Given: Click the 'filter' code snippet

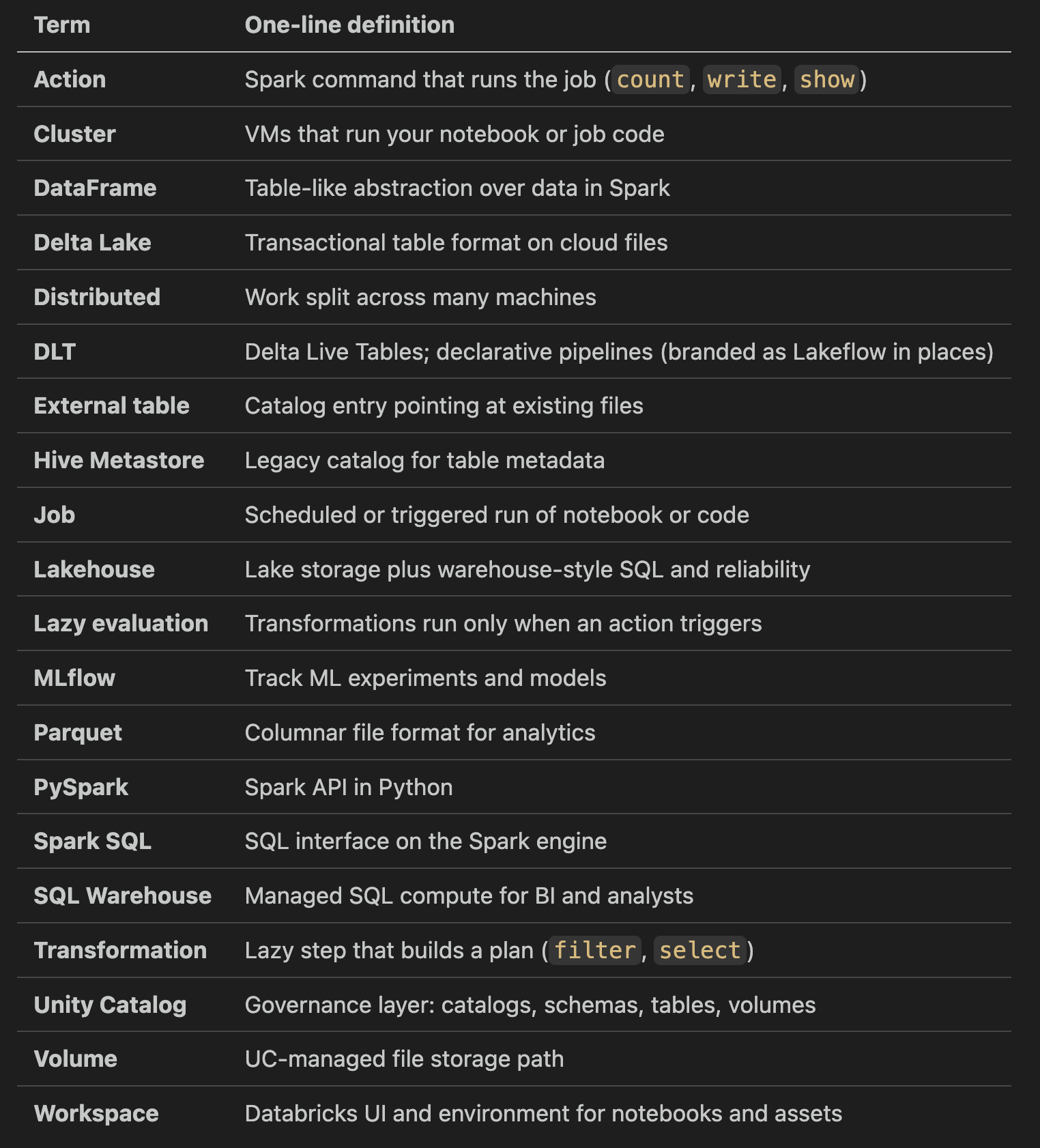Looking at the screenshot, I should [x=594, y=950].
